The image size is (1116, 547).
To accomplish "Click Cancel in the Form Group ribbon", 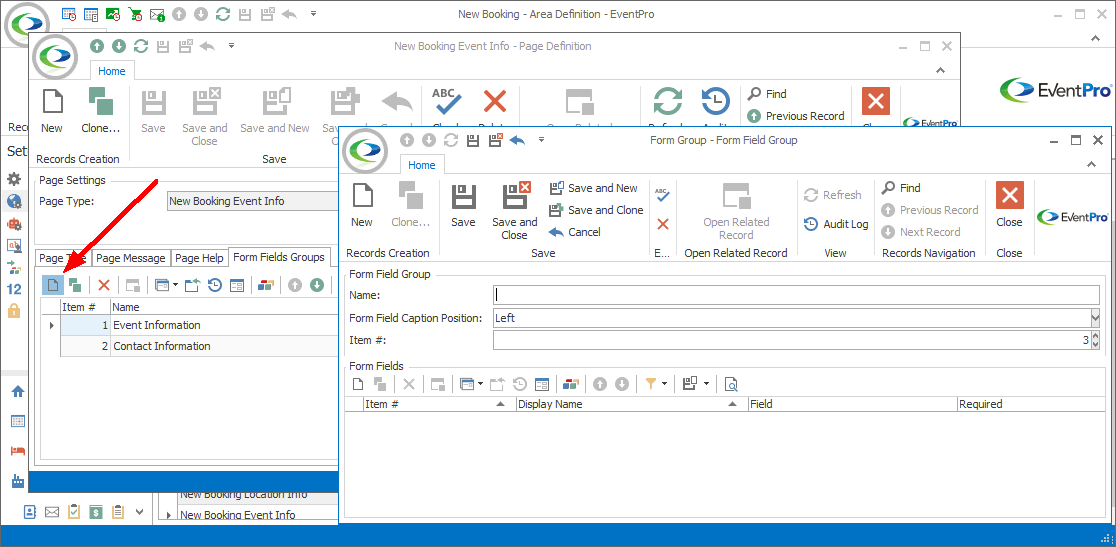I will click(575, 232).
